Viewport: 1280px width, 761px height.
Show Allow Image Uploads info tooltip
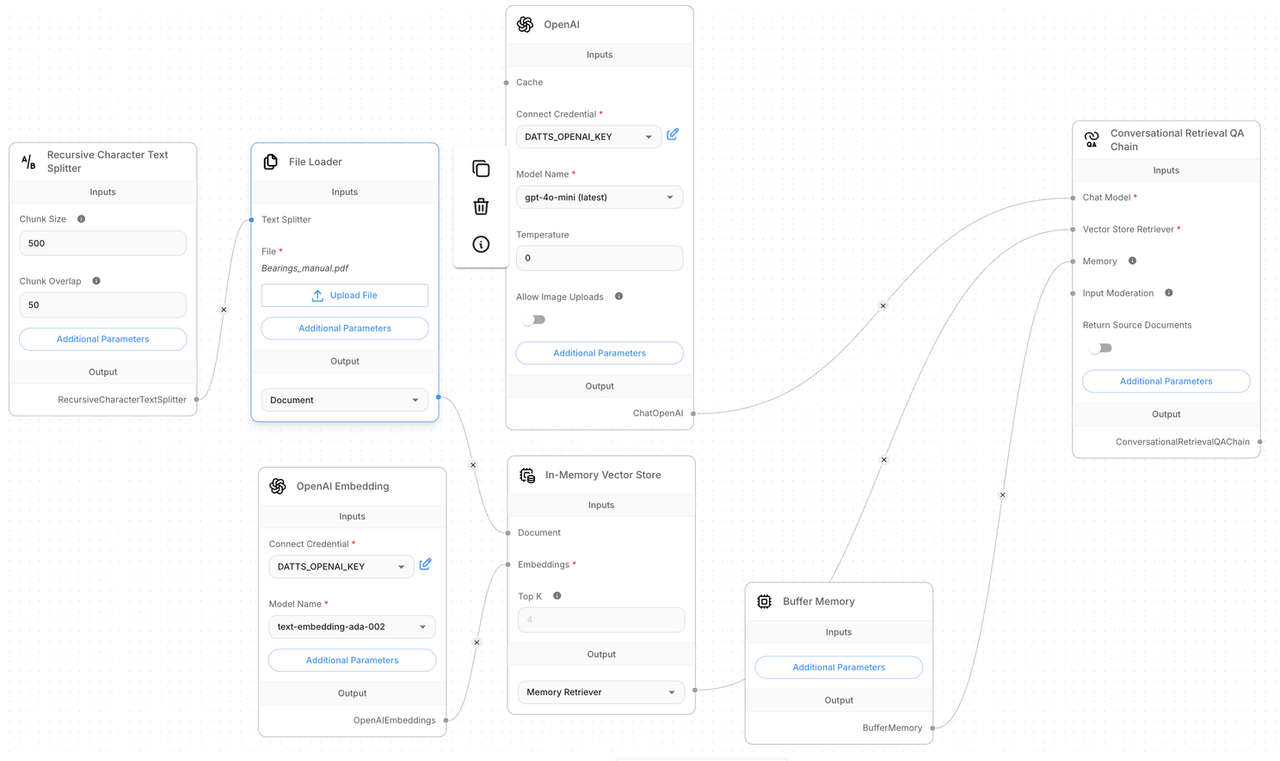[619, 296]
